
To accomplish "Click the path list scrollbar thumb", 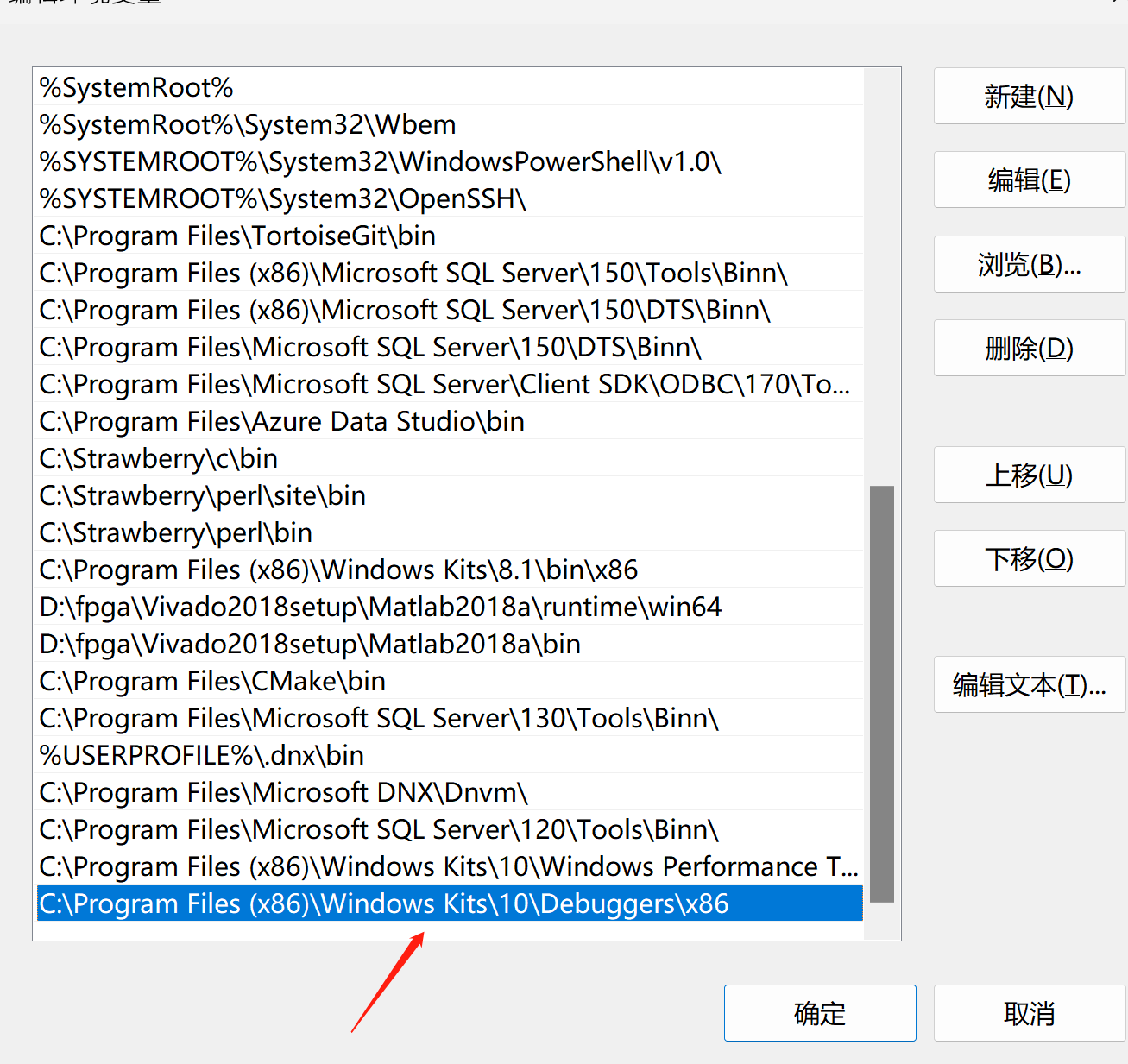I will pyautogui.click(x=882, y=694).
